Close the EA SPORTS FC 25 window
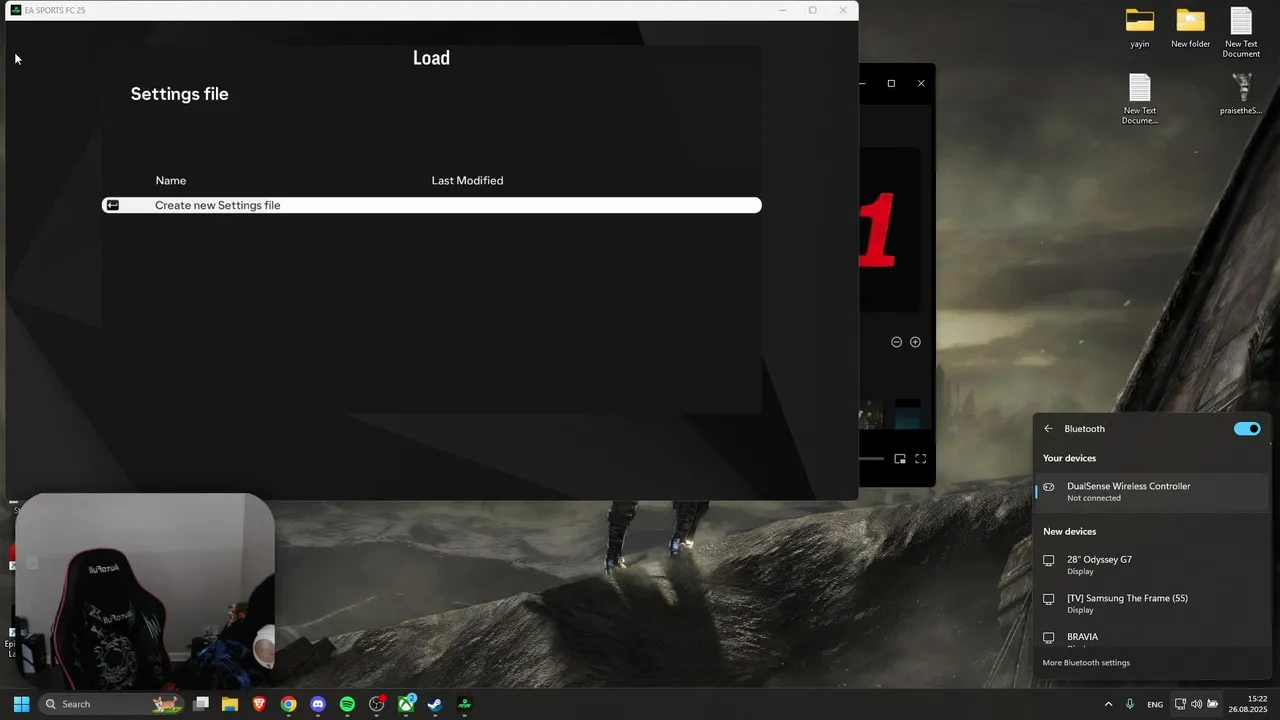 coord(843,10)
